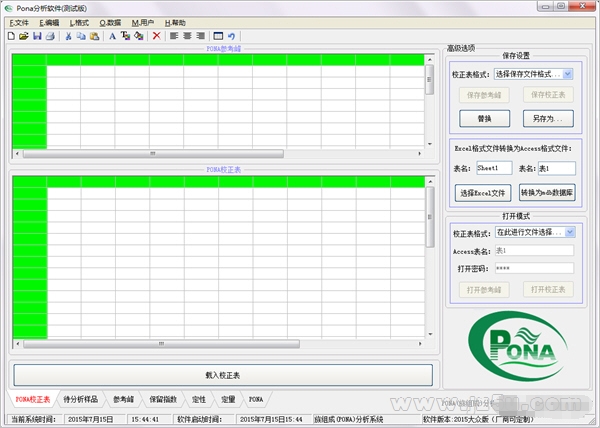Click the 软件版本 text in status bar
Screen dimensions: 600x428
point(478,420)
